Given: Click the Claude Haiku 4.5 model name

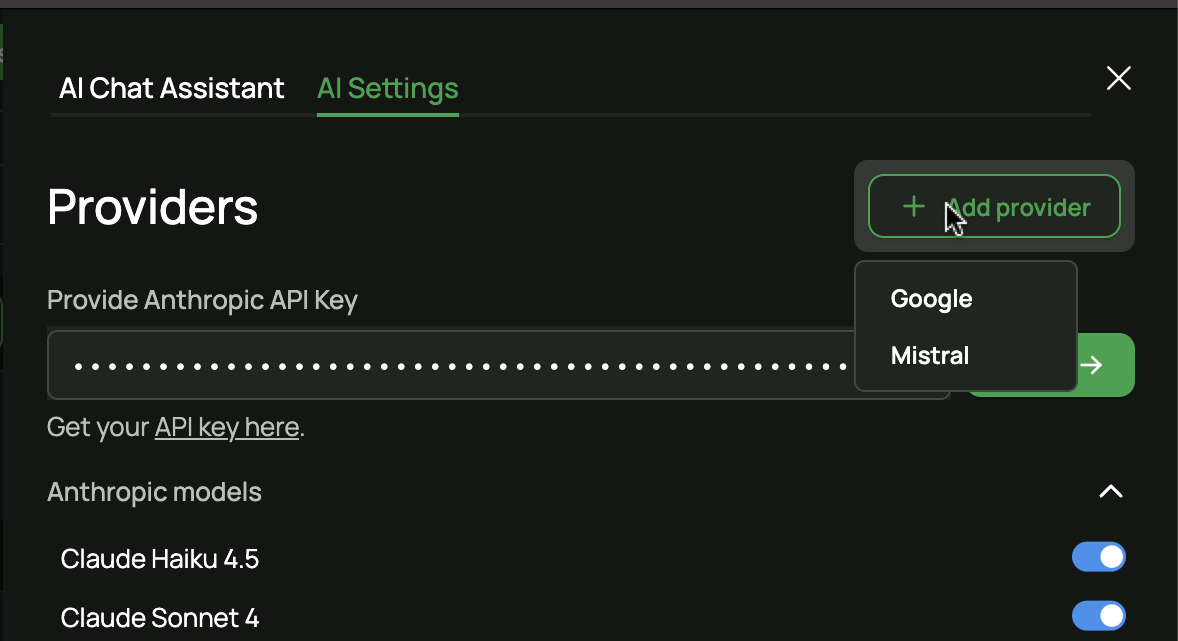Looking at the screenshot, I should [x=160, y=558].
